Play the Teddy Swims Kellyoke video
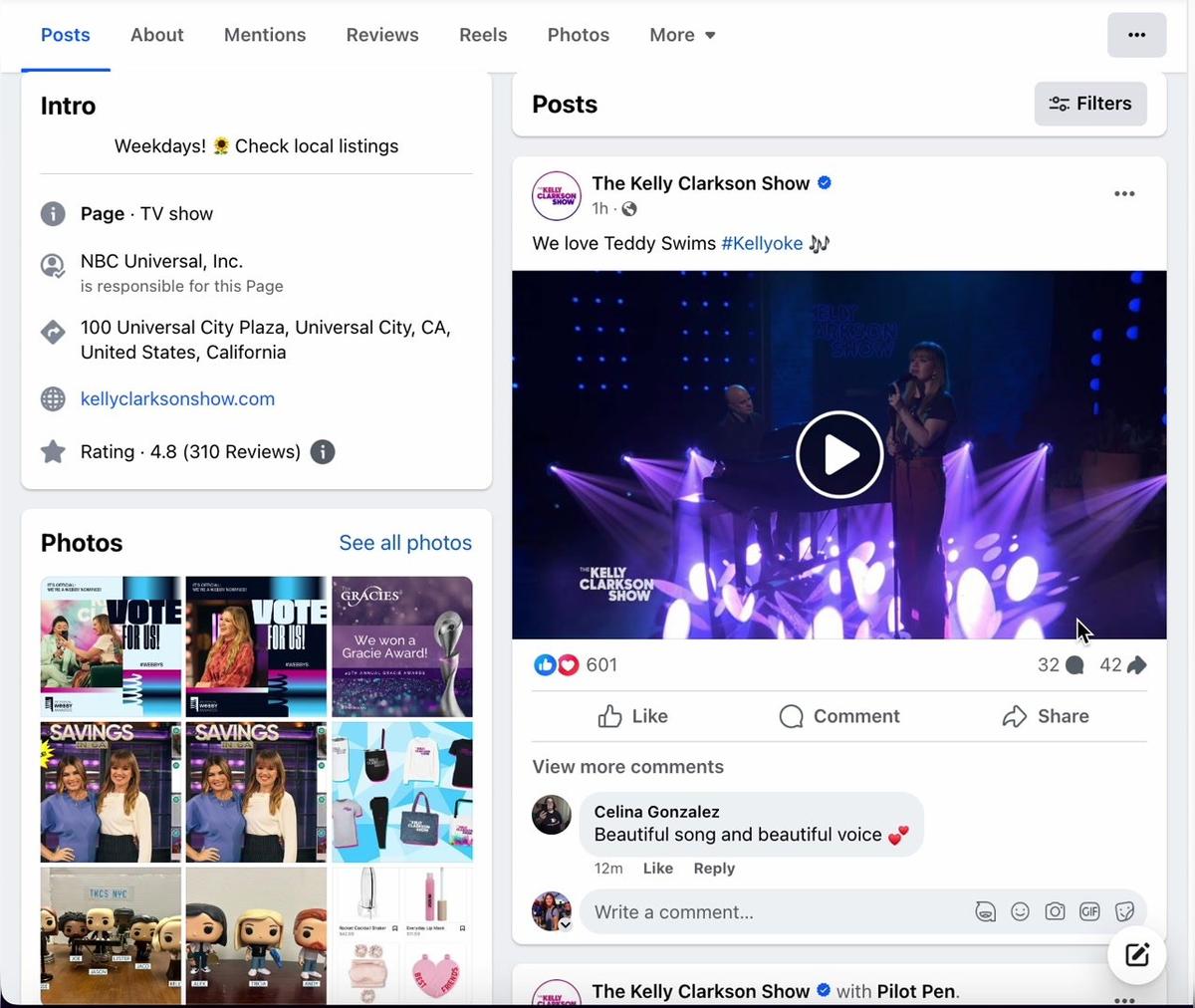The width and height of the screenshot is (1195, 1008). 839,454
